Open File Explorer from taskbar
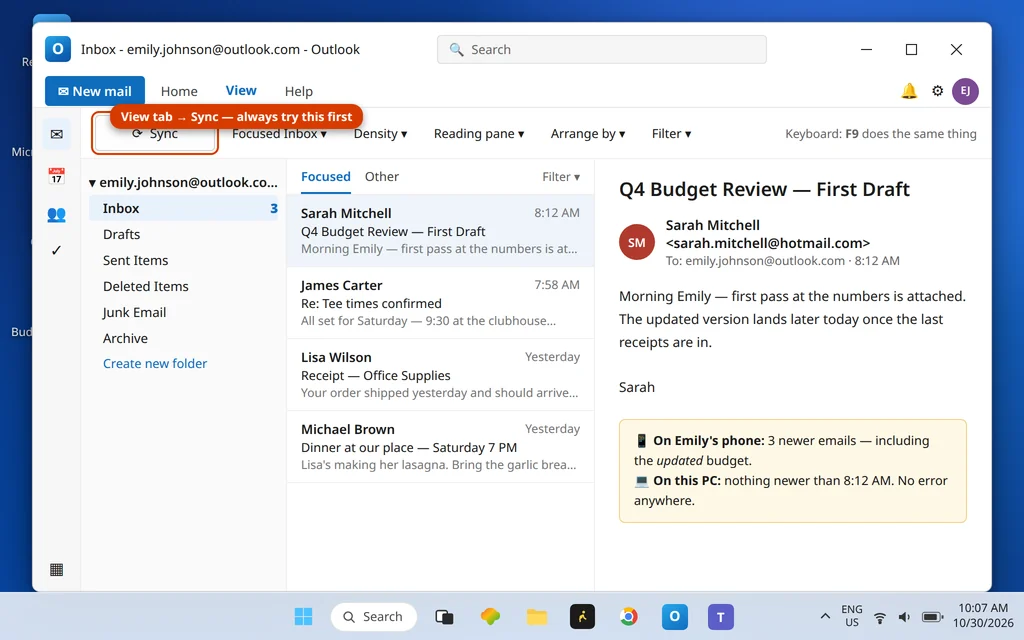This screenshot has width=1024, height=640. pyautogui.click(x=537, y=616)
